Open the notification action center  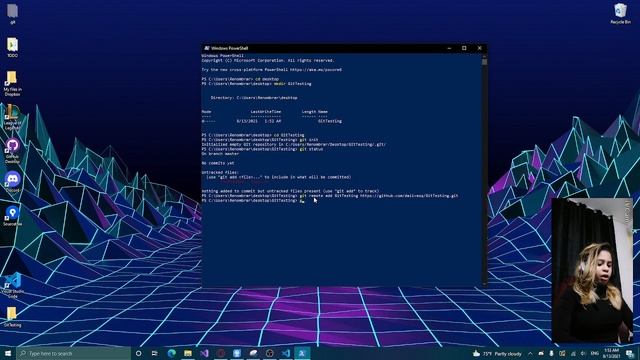coord(630,353)
